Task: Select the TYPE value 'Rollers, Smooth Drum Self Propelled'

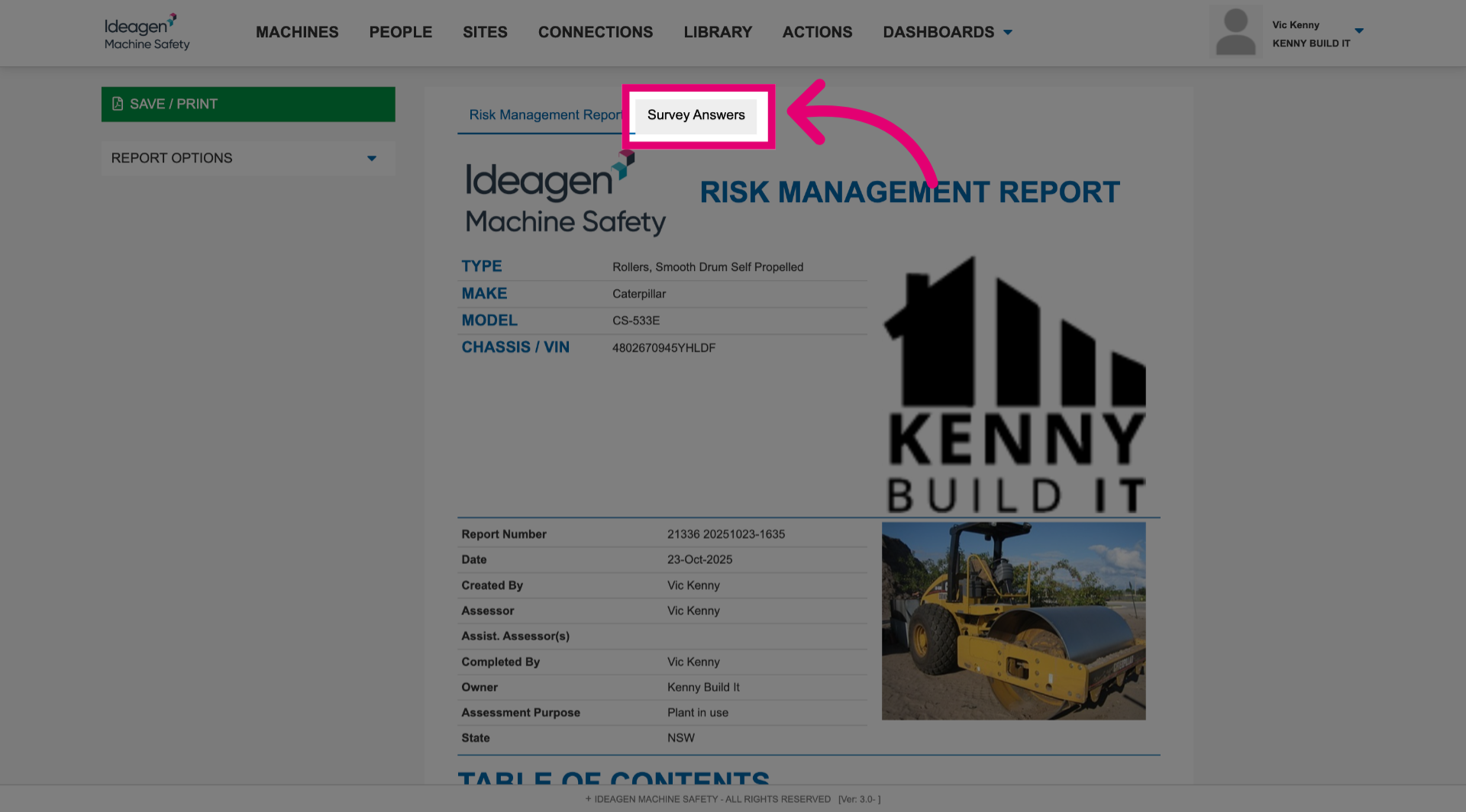Action: tap(708, 267)
